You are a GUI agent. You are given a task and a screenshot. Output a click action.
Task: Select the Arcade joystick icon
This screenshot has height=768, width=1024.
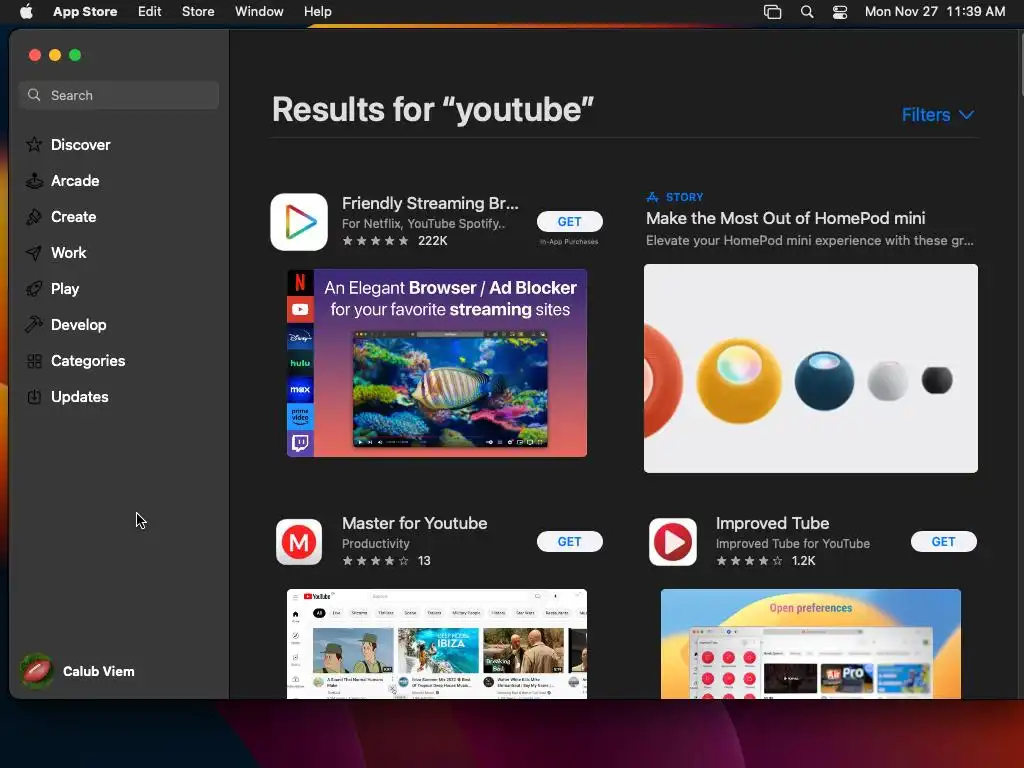point(34,181)
